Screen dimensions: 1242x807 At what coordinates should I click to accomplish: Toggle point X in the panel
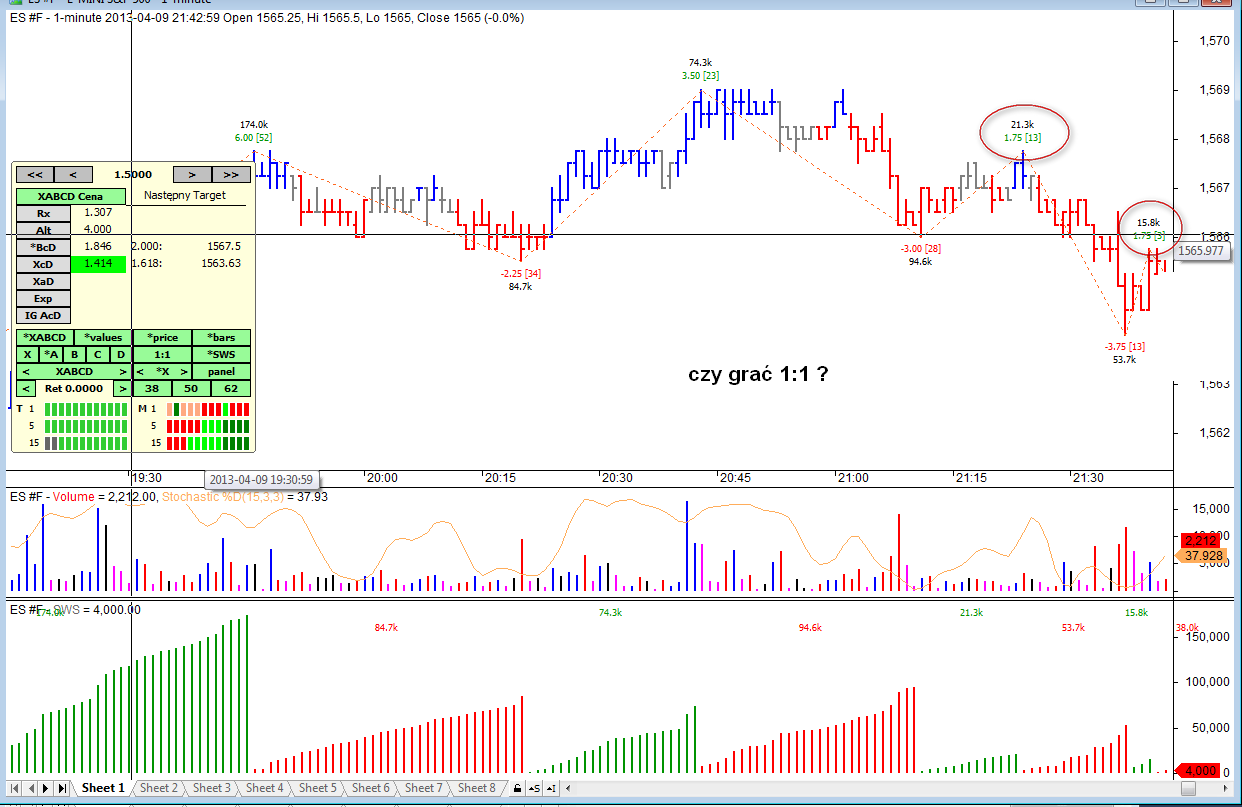[x=27, y=354]
